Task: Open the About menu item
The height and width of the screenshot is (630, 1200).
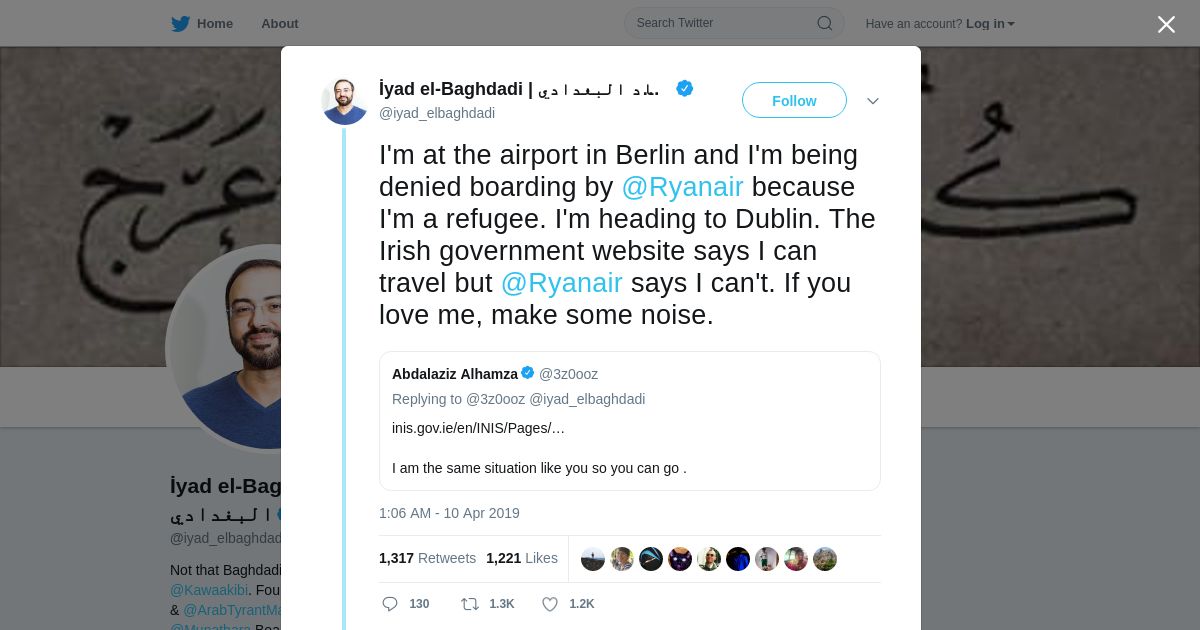Action: coord(280,24)
